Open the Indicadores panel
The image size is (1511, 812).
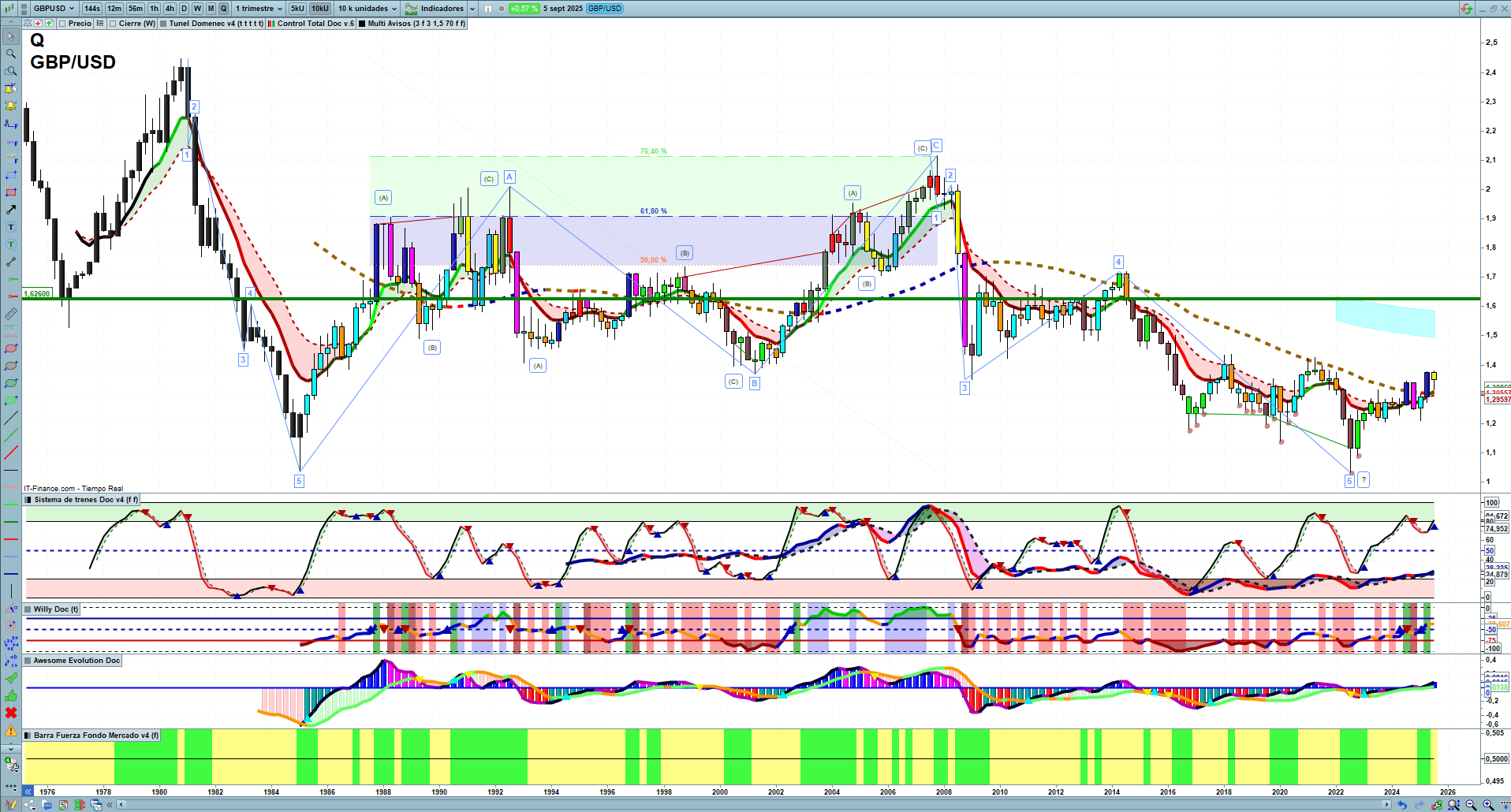[x=441, y=9]
